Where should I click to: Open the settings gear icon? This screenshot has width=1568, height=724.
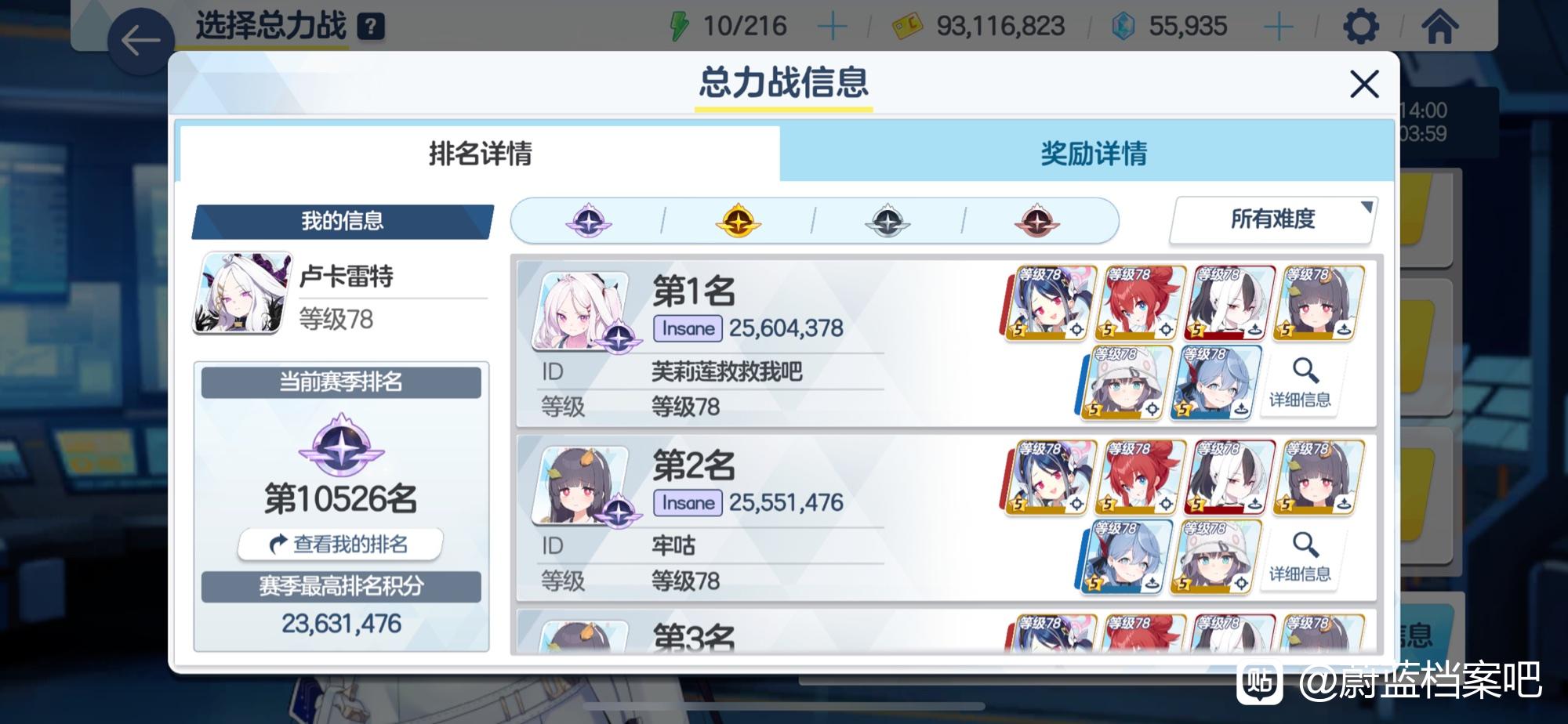(1361, 26)
